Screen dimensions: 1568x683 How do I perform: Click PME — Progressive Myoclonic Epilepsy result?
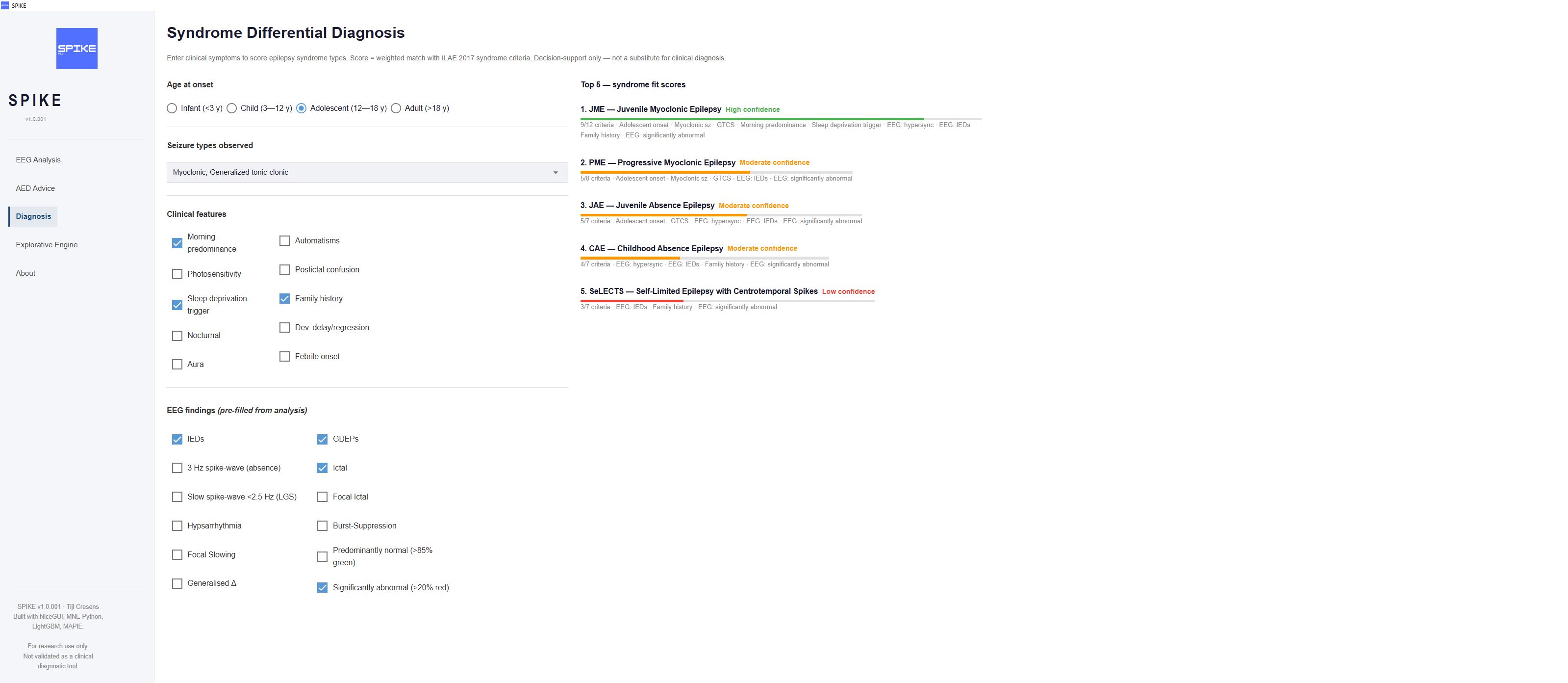[x=658, y=163]
